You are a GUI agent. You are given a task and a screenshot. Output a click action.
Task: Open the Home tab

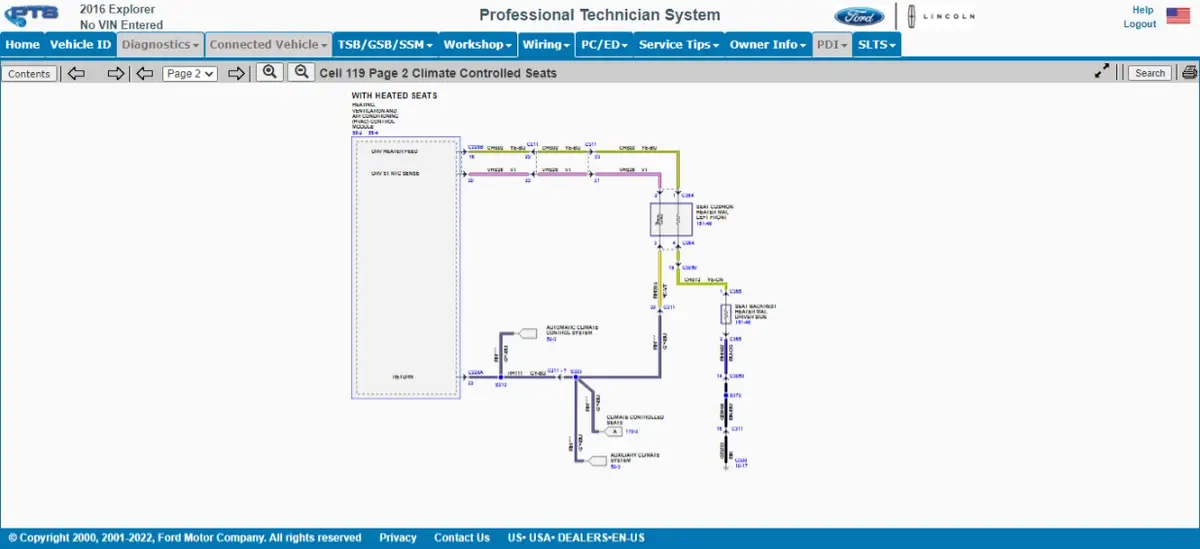tap(23, 44)
